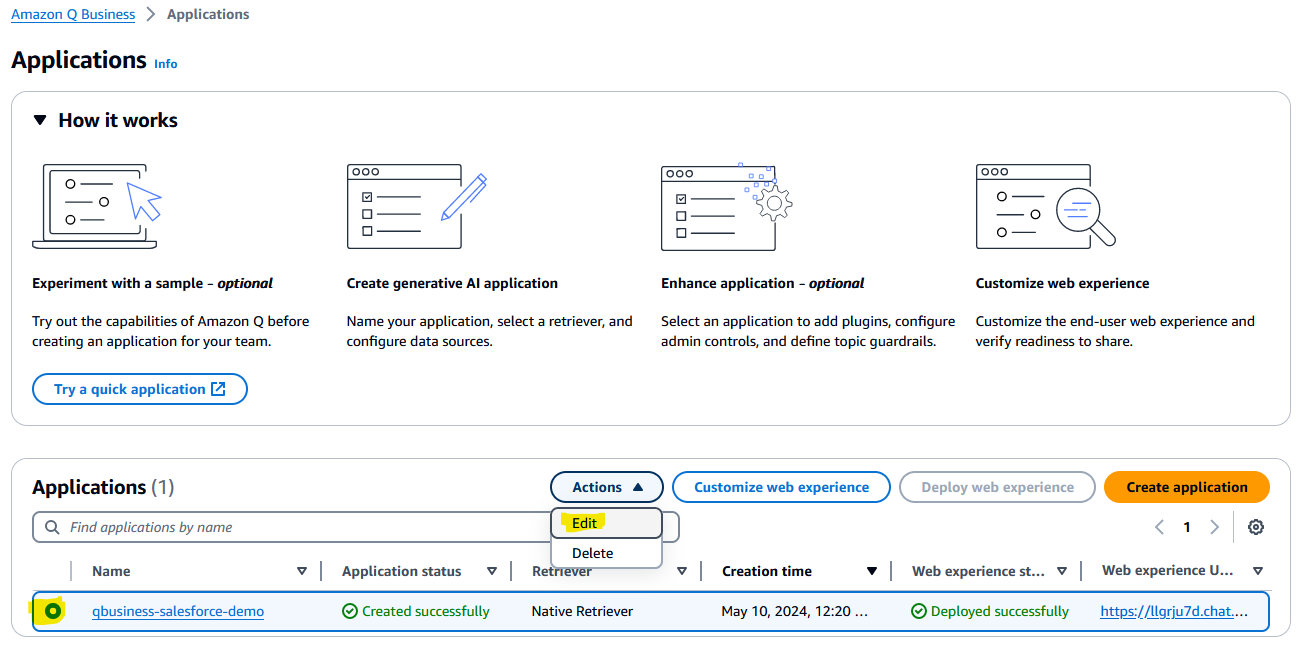Click Create generative AI application heading
The width and height of the screenshot is (1296, 645).
coord(452,283)
